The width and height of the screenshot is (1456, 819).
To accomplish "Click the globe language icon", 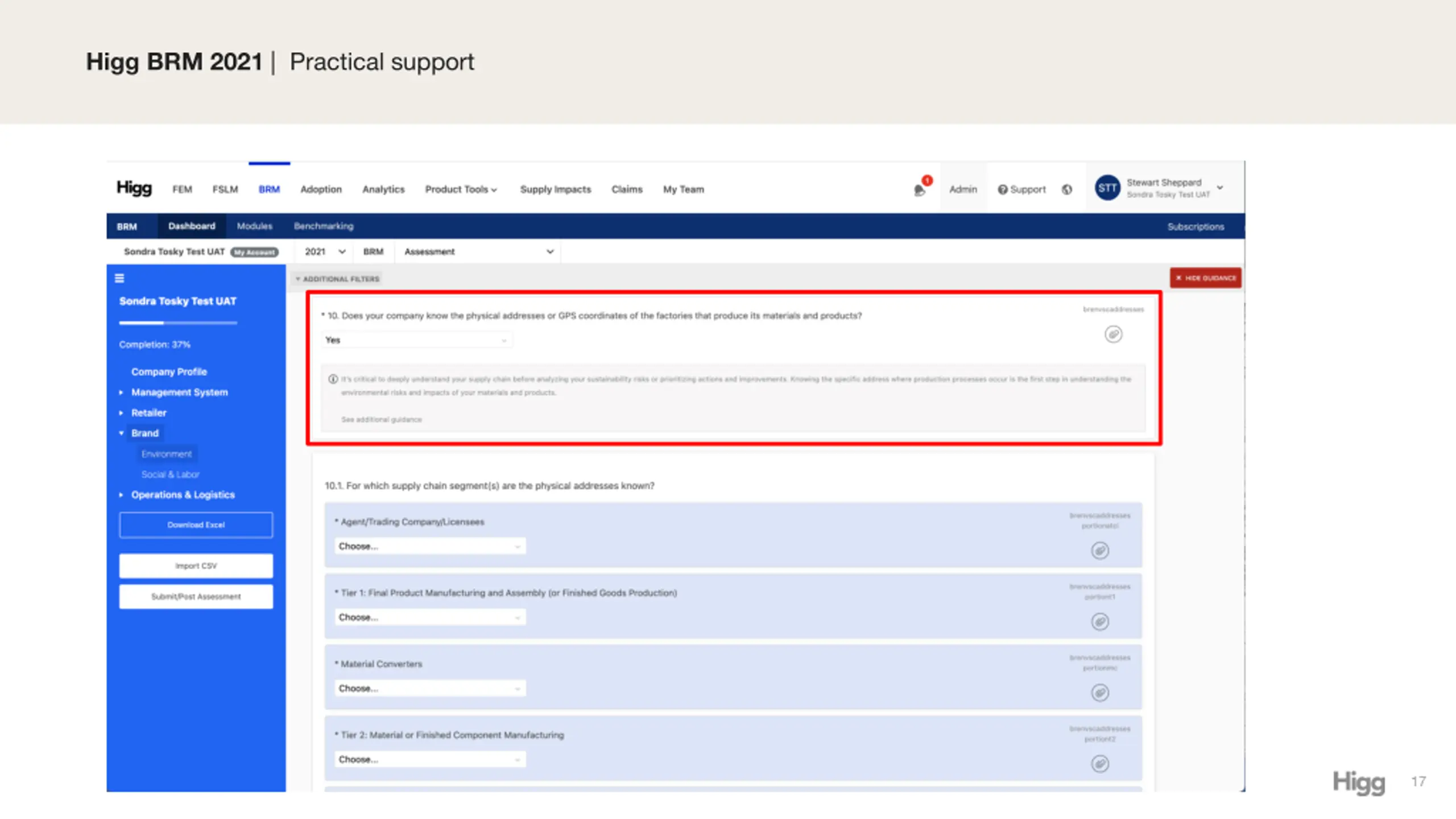I will pos(1067,189).
